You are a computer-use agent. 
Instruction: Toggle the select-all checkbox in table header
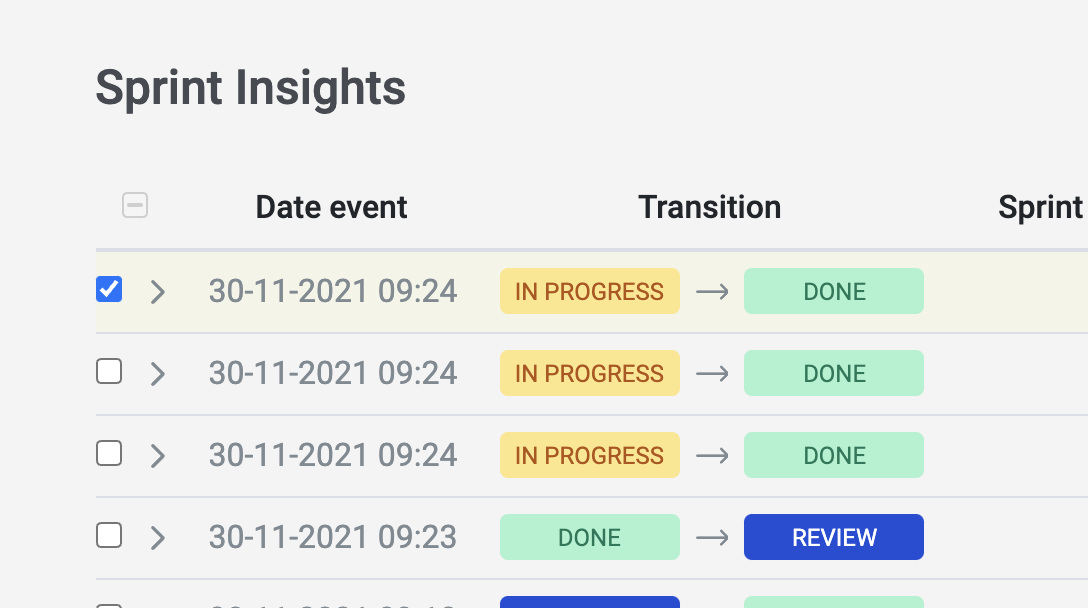[135, 206]
